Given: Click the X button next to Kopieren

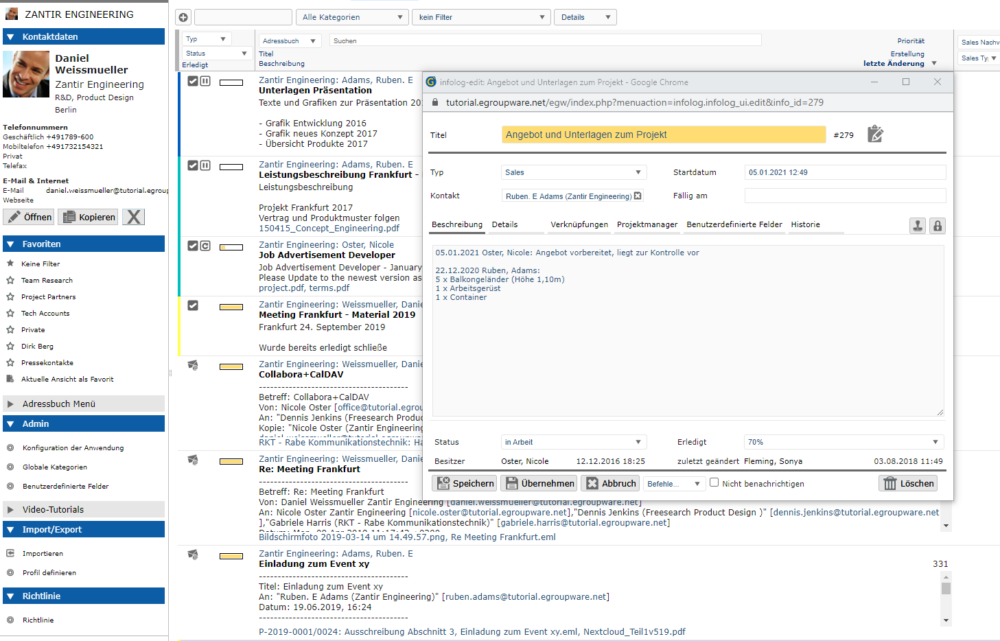Looking at the screenshot, I should click(x=134, y=217).
